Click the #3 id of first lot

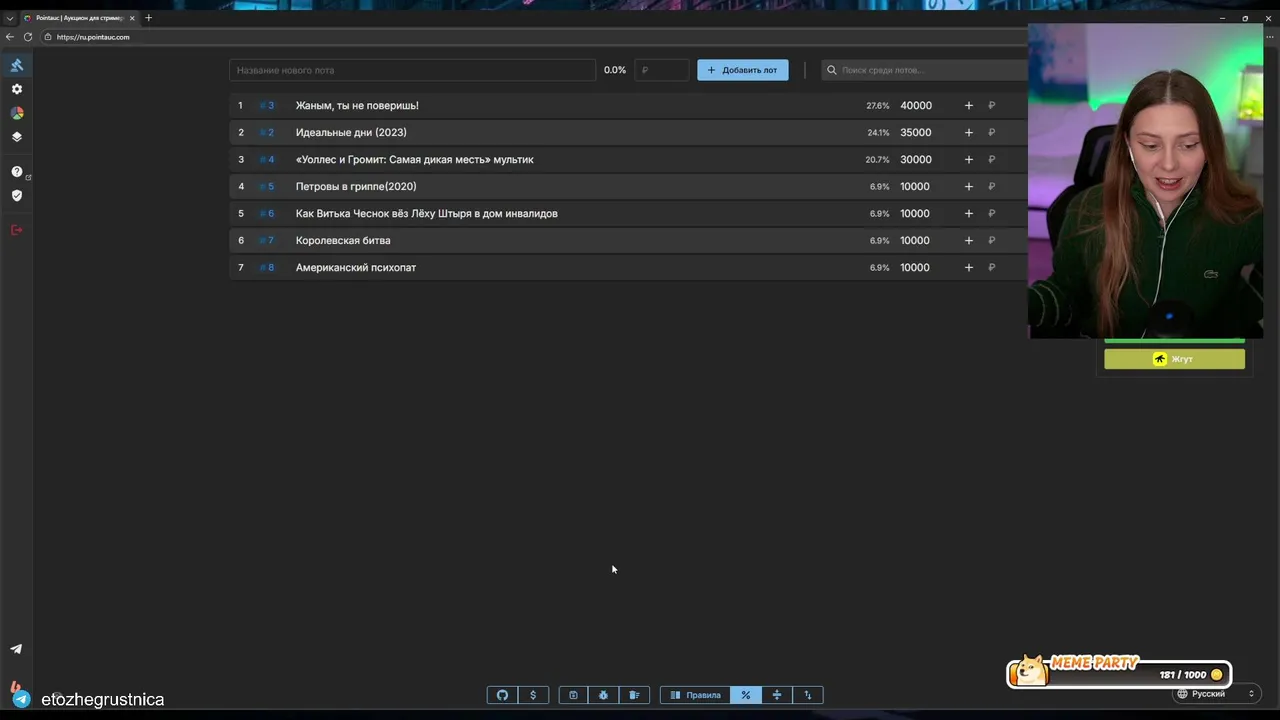click(x=267, y=105)
